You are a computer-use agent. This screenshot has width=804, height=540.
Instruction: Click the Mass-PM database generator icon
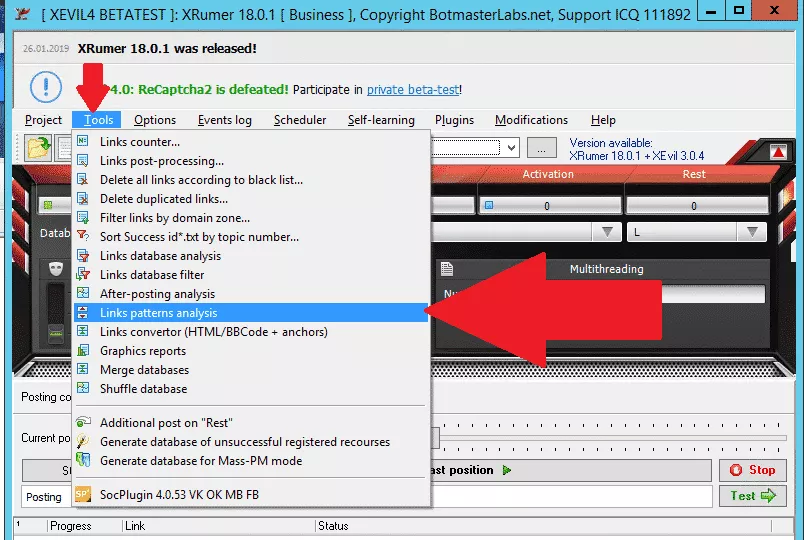[83, 460]
